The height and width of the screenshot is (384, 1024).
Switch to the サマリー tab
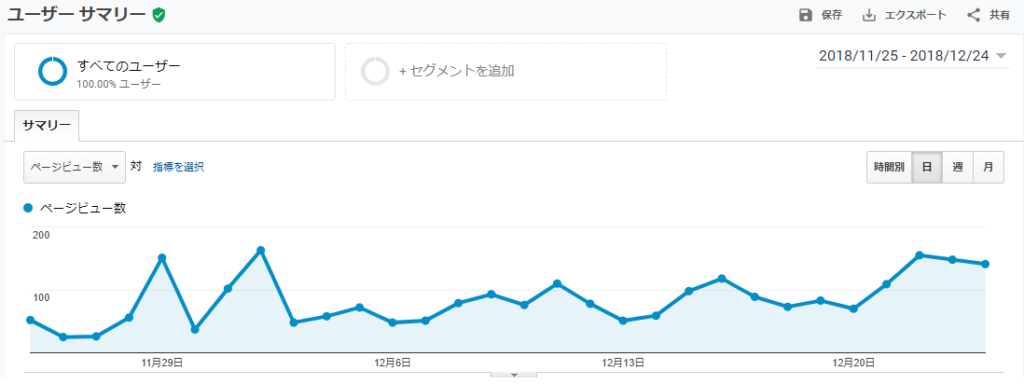47,125
